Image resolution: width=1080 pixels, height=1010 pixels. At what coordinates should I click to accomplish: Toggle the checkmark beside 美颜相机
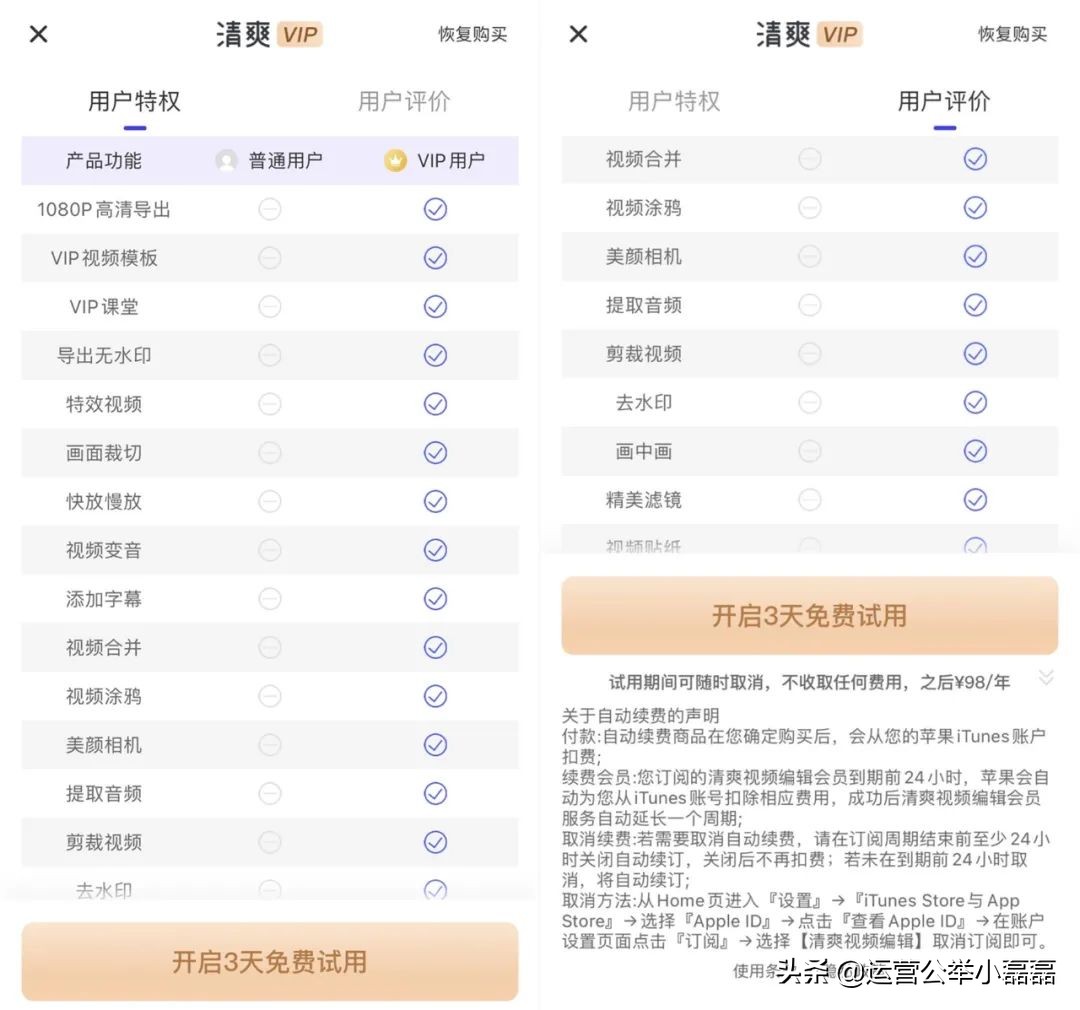click(x=434, y=745)
